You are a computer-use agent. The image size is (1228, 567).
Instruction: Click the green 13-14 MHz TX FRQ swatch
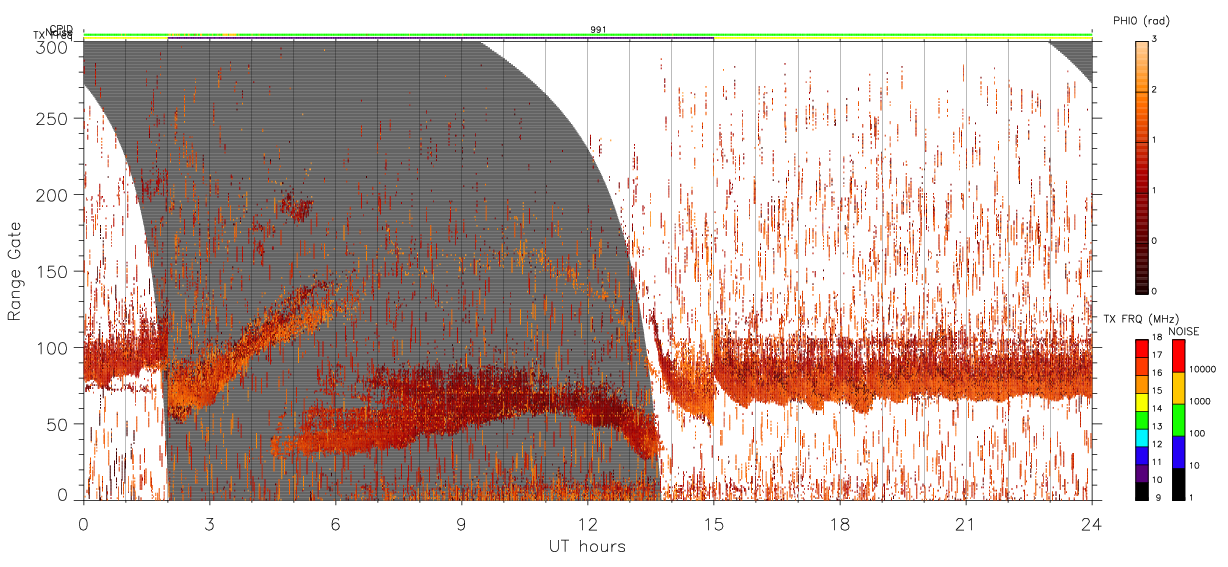coord(1141,420)
